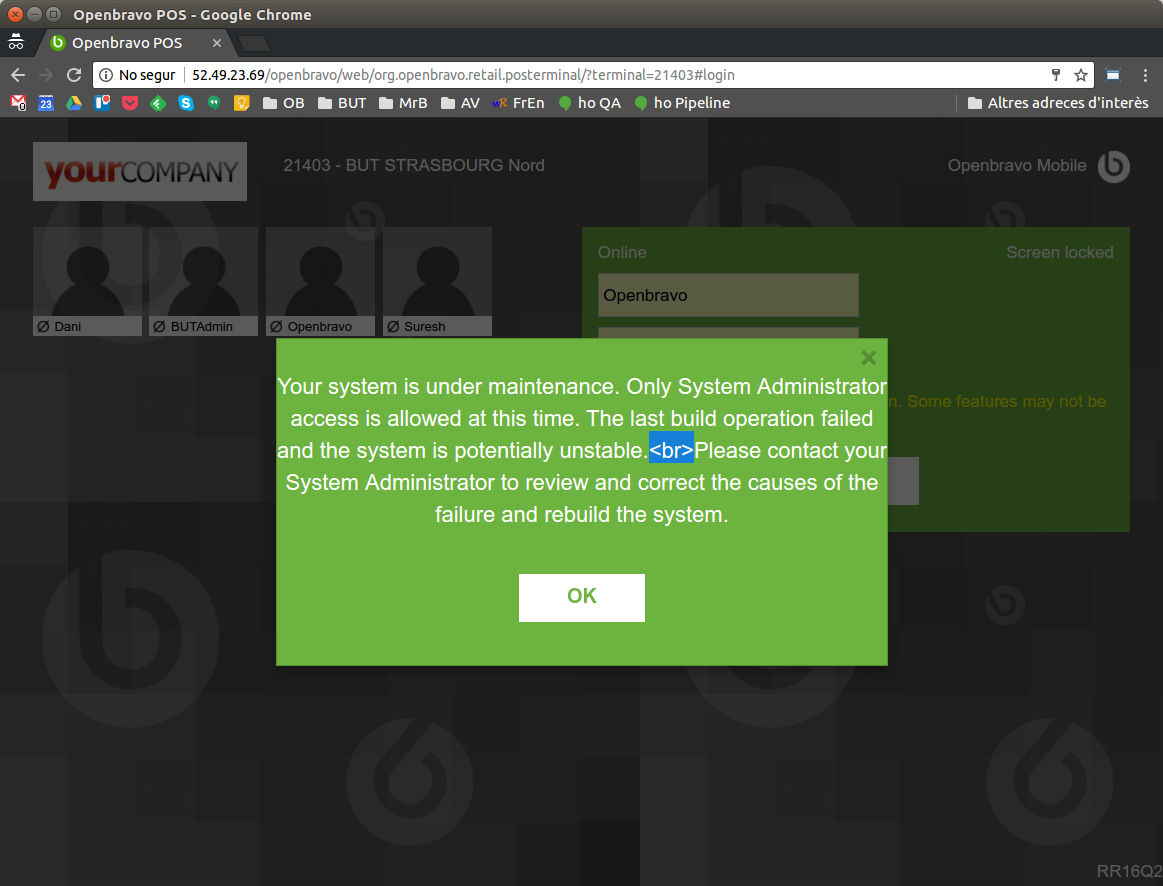Open the saved password key icon
Screen dimensions: 1163x886
1055,75
